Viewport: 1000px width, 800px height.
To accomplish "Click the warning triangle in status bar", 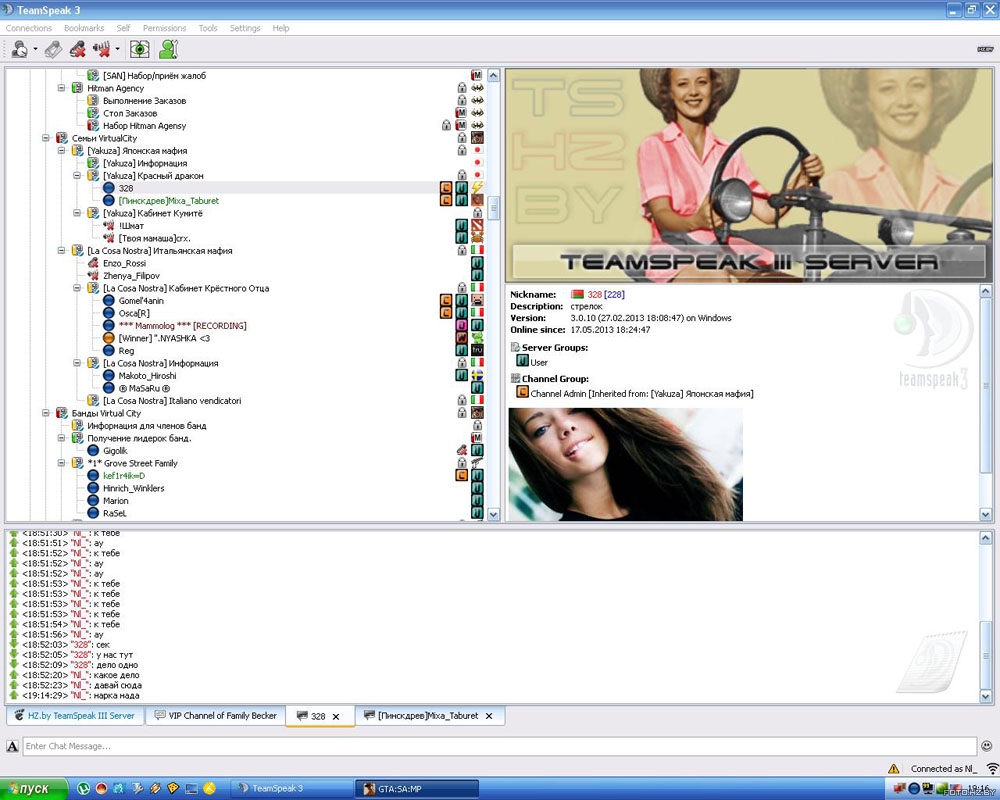I will pyautogui.click(x=893, y=769).
